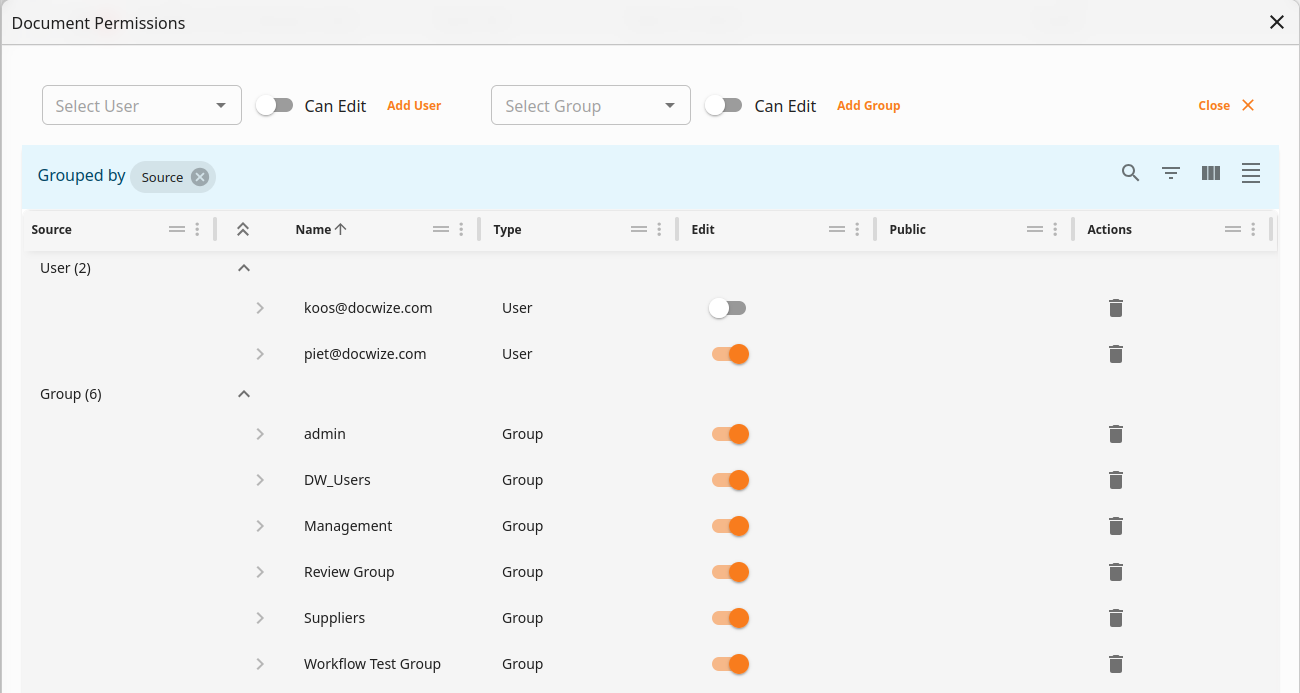Delete the permission for koos@docwize.com
Viewport: 1300px width, 693px height.
pos(1115,308)
